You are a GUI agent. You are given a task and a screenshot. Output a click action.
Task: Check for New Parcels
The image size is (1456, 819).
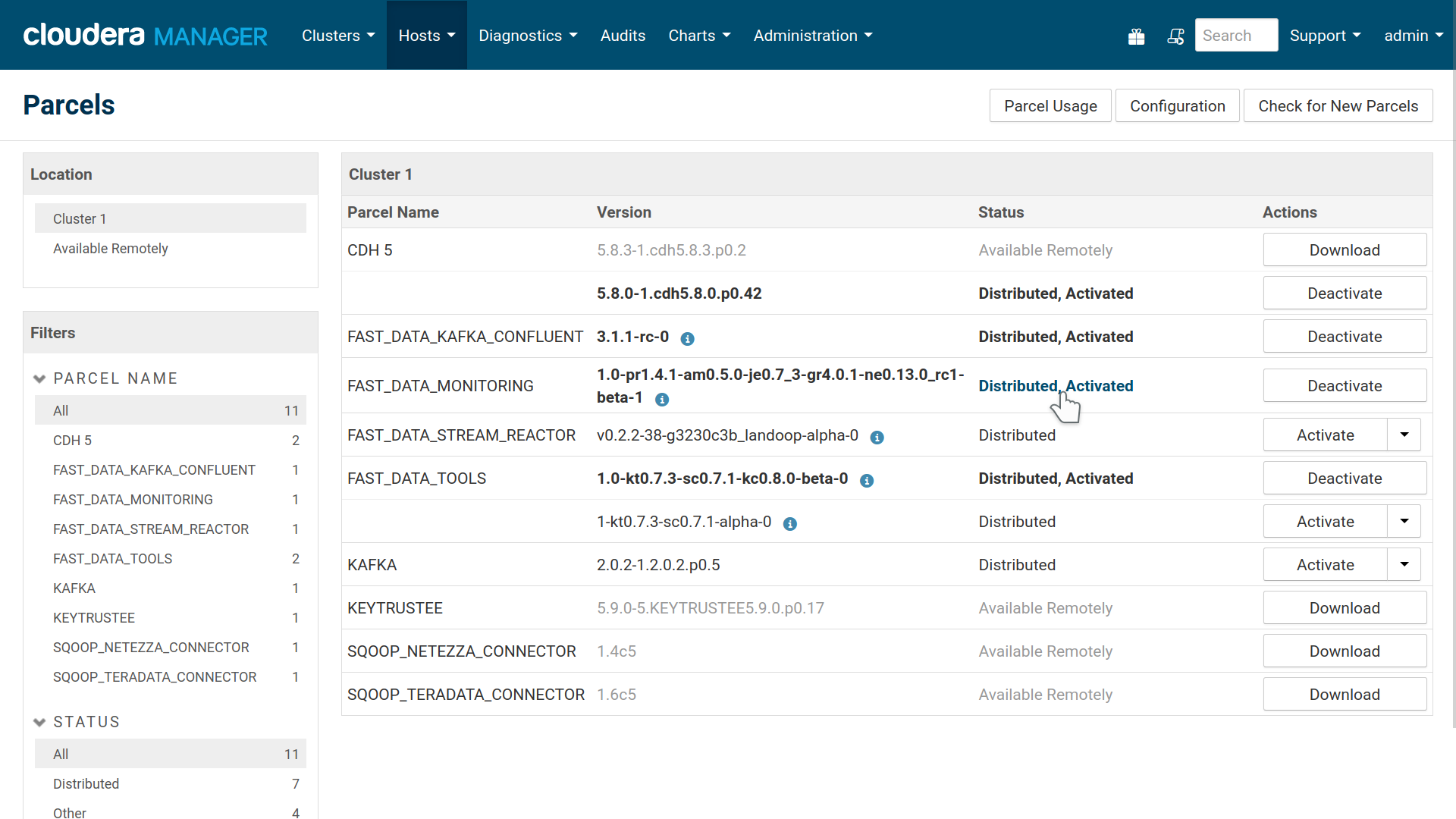pos(1338,105)
